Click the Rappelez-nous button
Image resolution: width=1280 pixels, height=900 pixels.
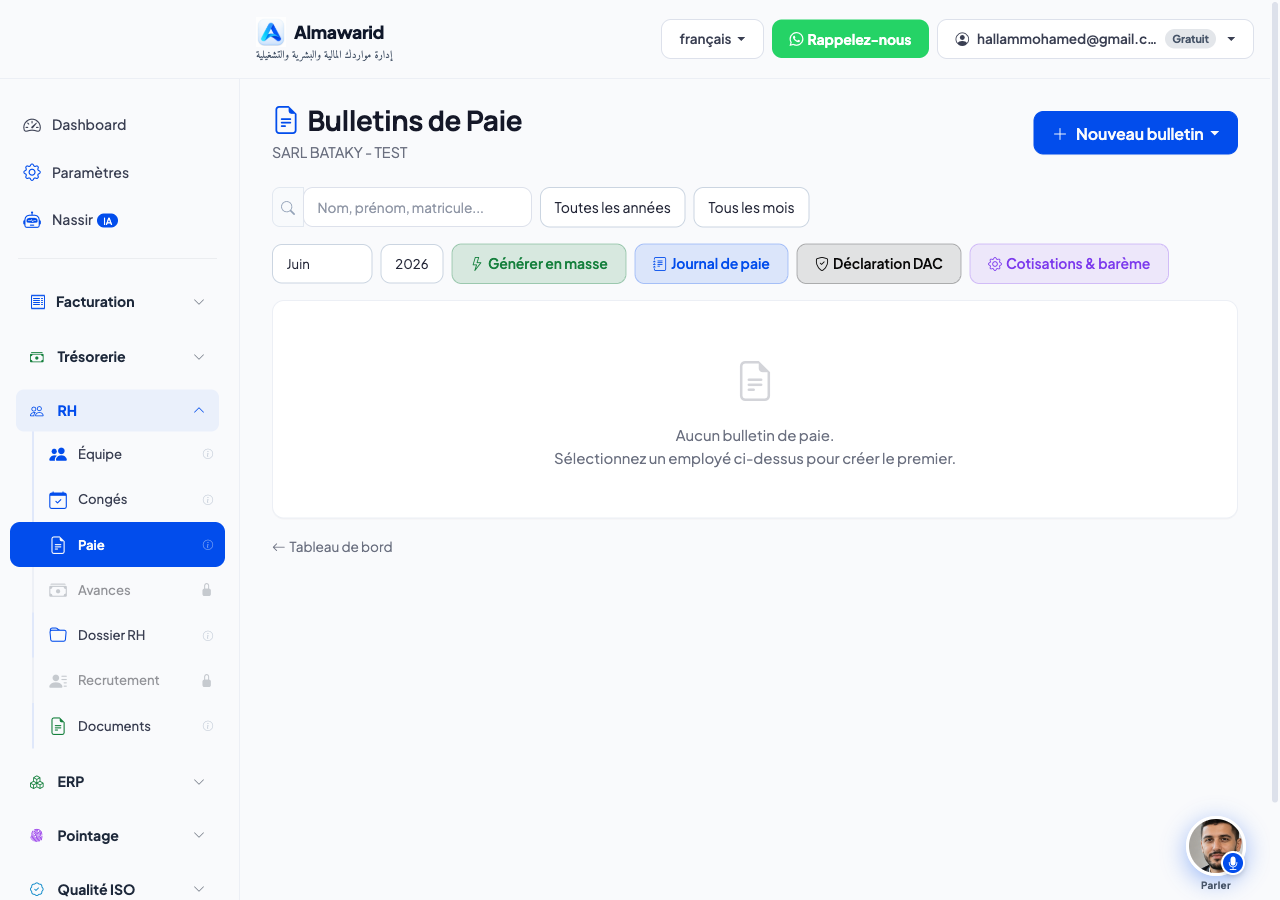[850, 39]
